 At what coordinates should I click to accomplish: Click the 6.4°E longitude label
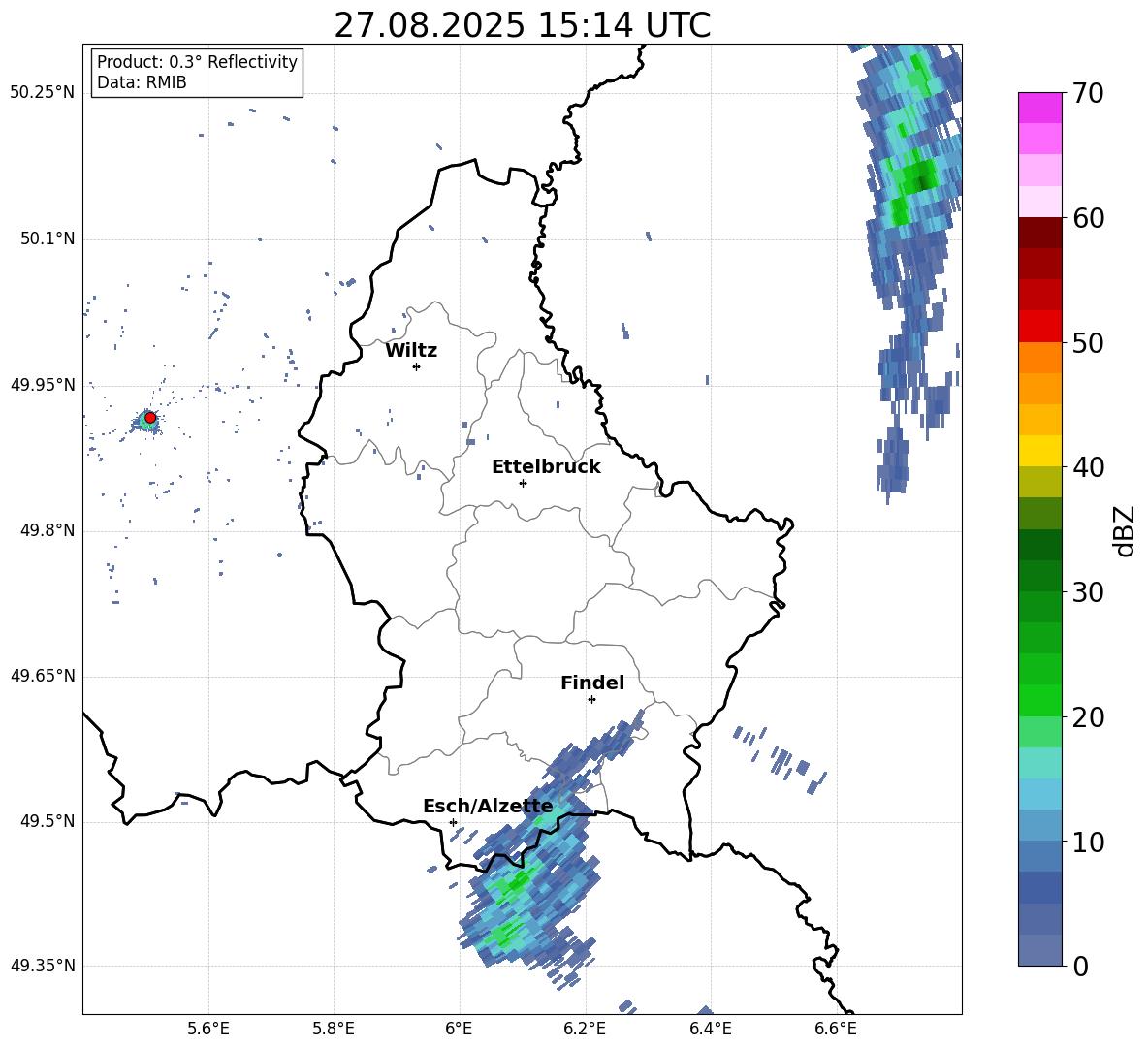coord(710,1029)
